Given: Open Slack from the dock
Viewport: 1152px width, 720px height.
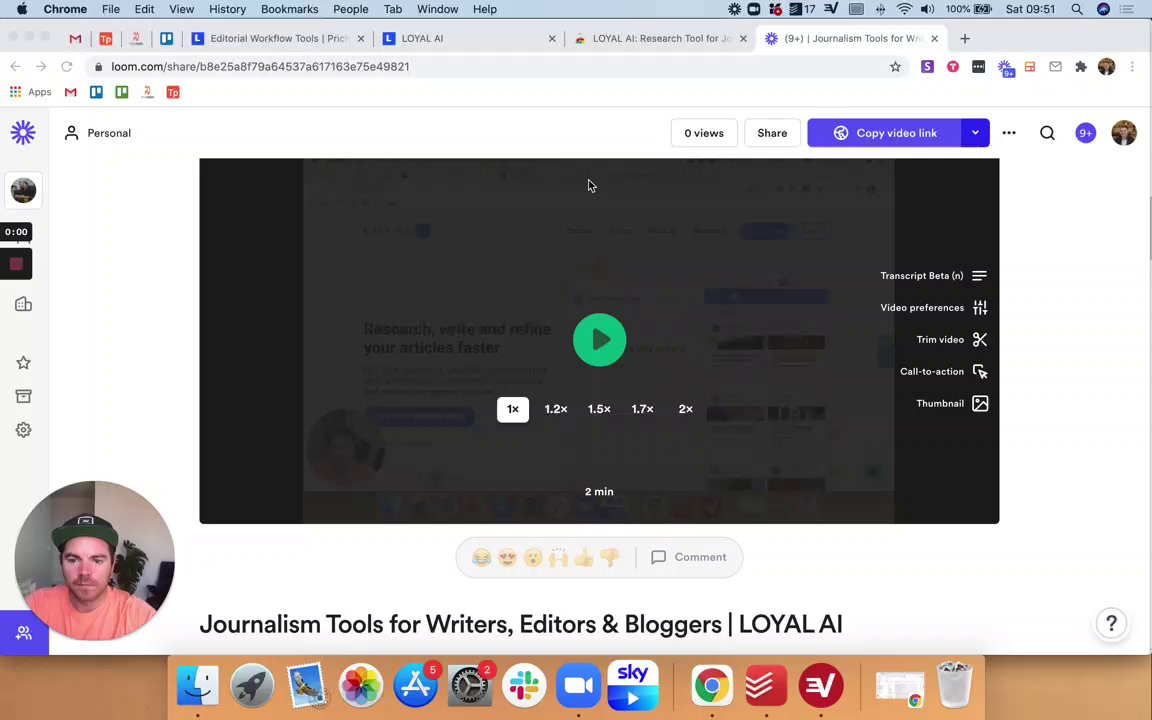Looking at the screenshot, I should [524, 685].
